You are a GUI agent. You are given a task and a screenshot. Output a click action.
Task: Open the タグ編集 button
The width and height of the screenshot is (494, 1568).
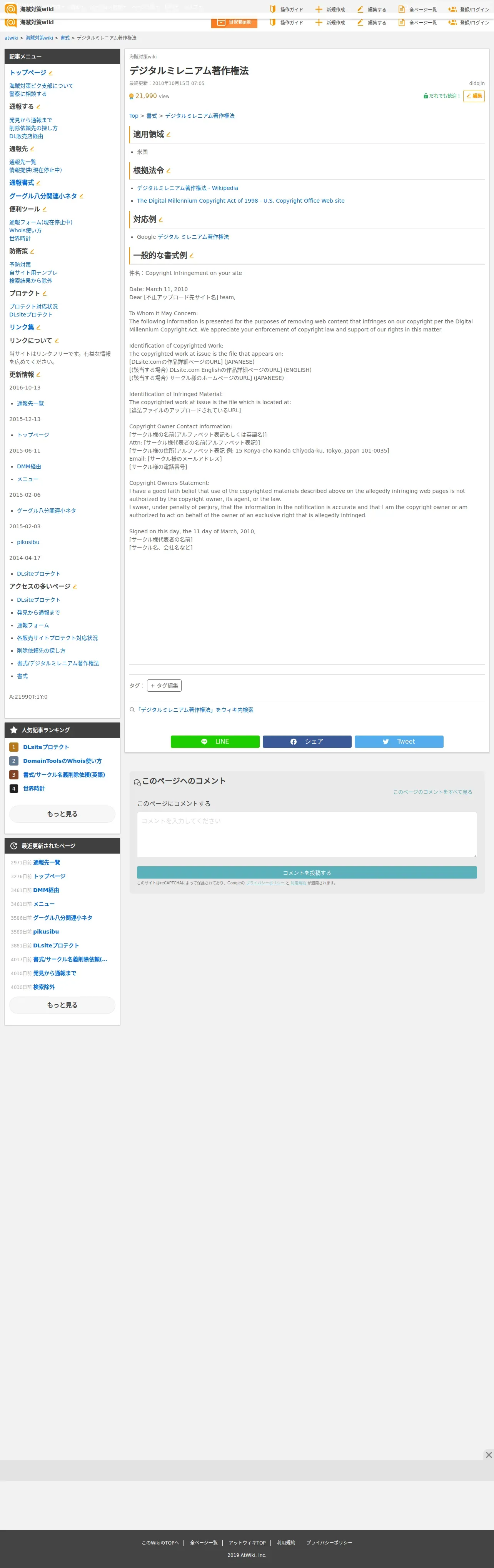point(164,686)
